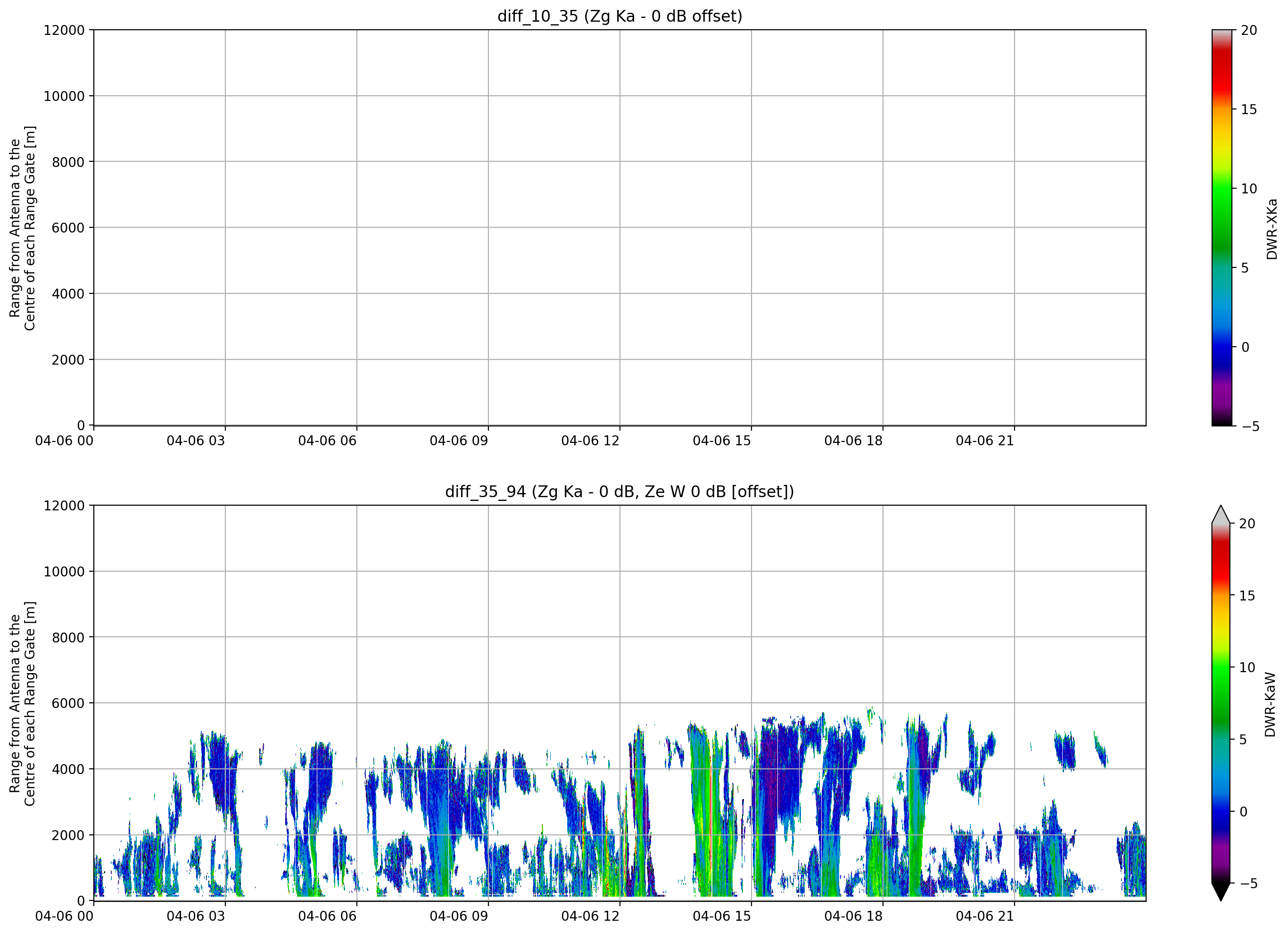The height and width of the screenshot is (933, 1288).
Task: Click the 15 tick on the DWR-XKa colorbar
Action: (x=1249, y=109)
